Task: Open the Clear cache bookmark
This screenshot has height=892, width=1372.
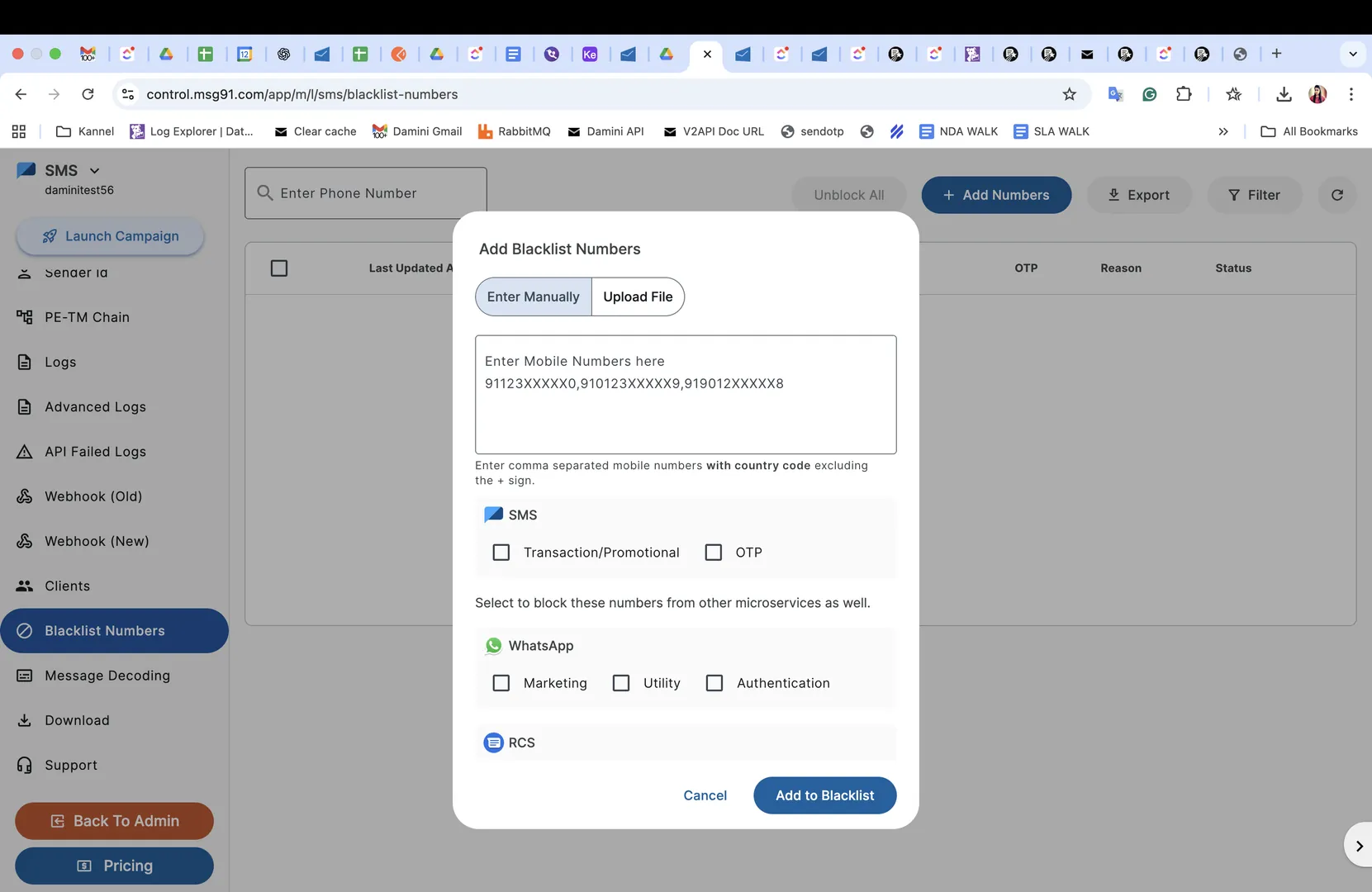Action: pos(316,131)
